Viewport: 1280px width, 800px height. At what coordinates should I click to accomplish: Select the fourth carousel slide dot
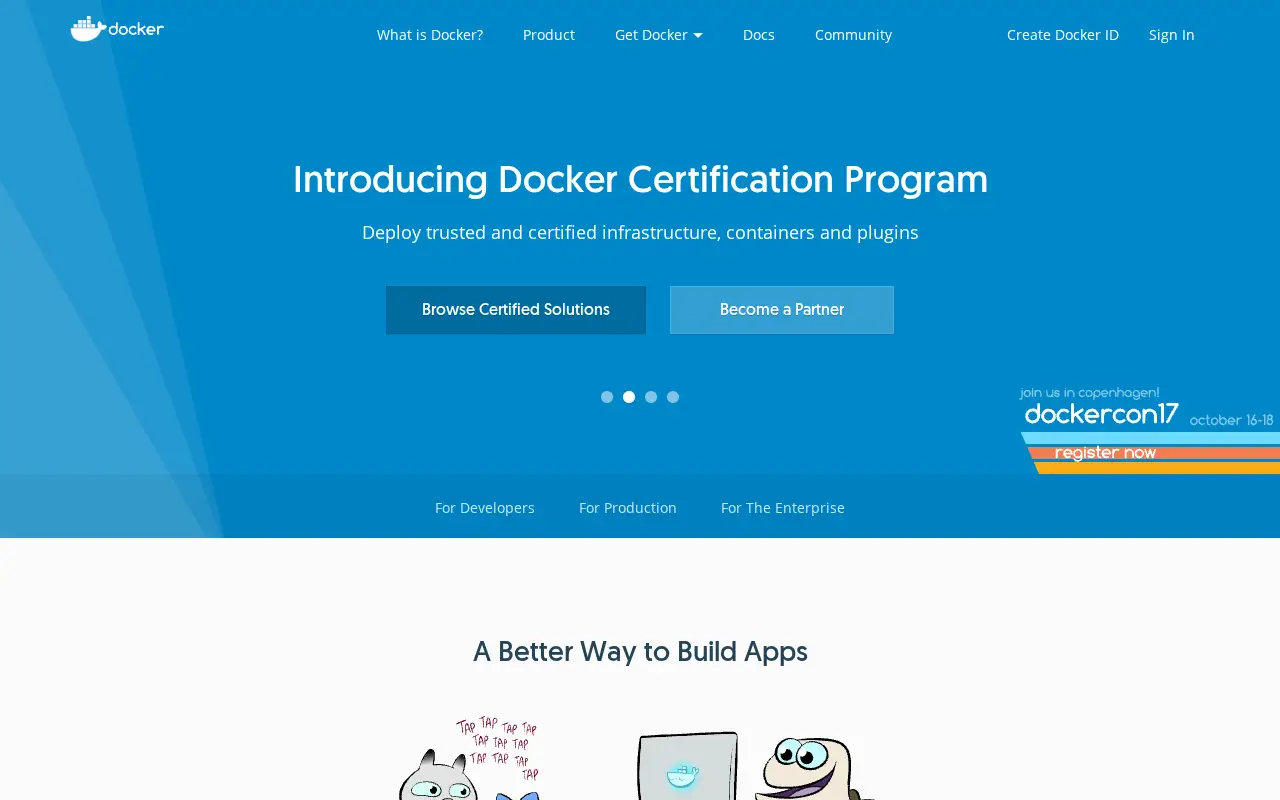(x=673, y=397)
